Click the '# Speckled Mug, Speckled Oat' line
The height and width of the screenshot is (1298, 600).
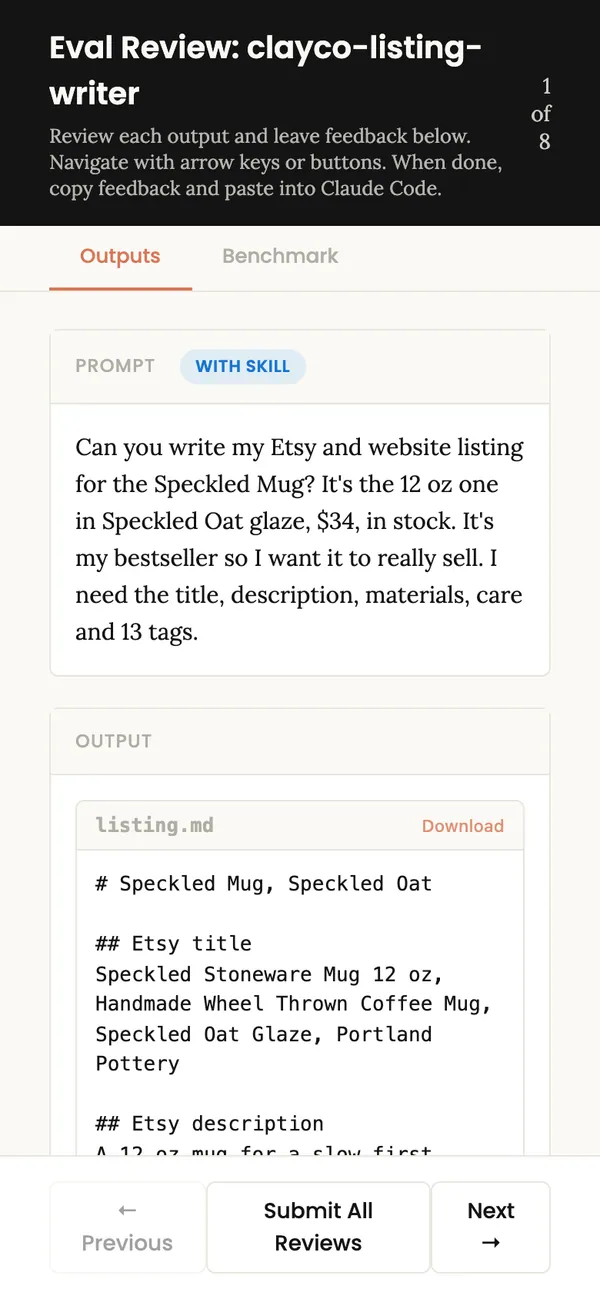(x=264, y=884)
